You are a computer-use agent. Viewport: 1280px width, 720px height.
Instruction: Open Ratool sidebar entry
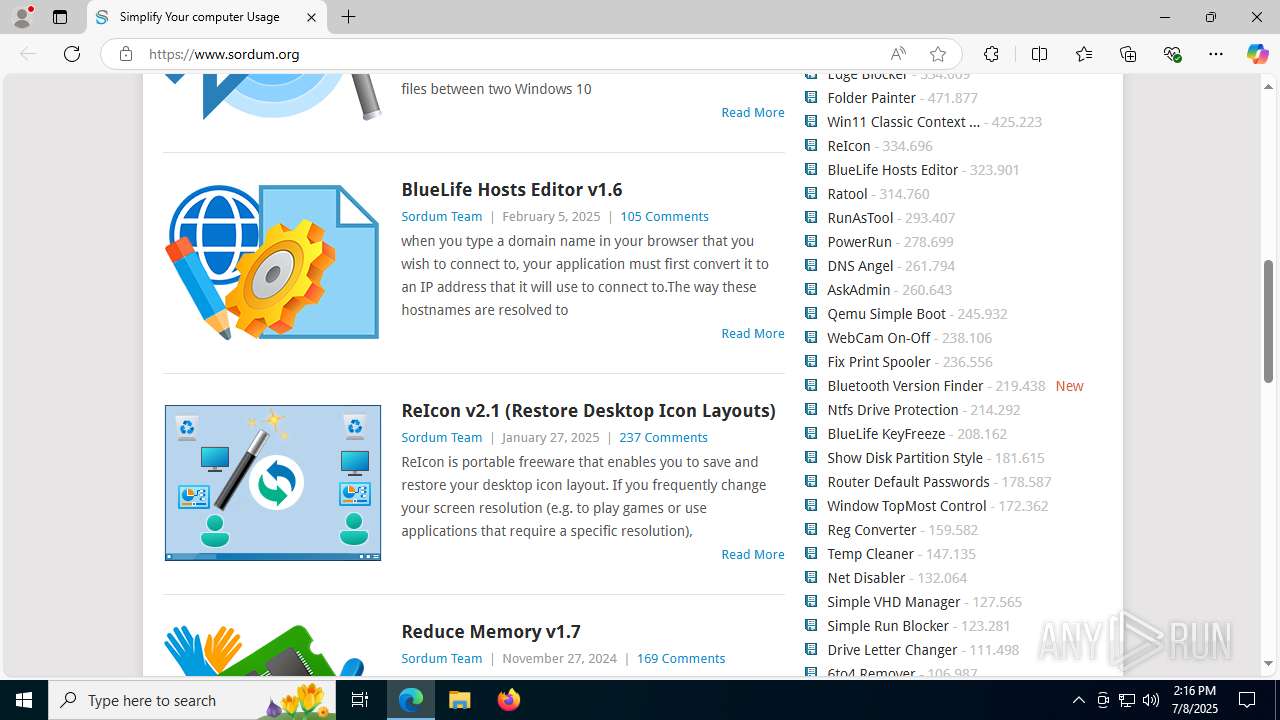point(847,193)
